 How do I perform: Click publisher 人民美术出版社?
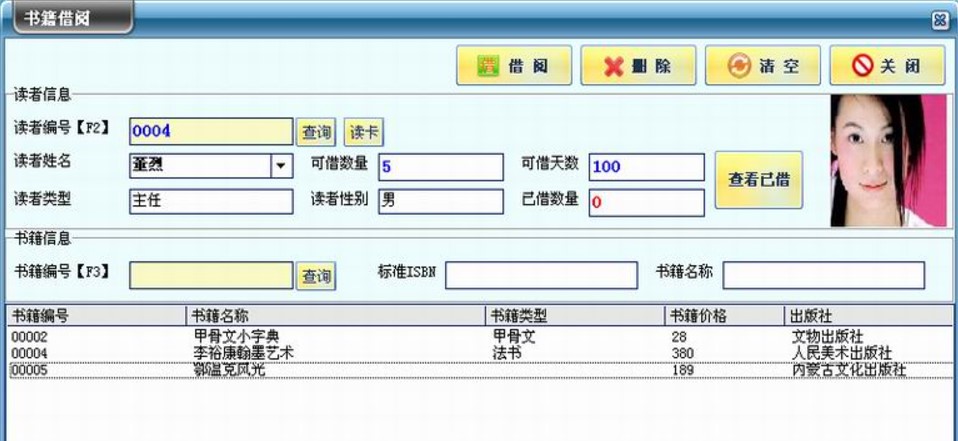coord(841,353)
